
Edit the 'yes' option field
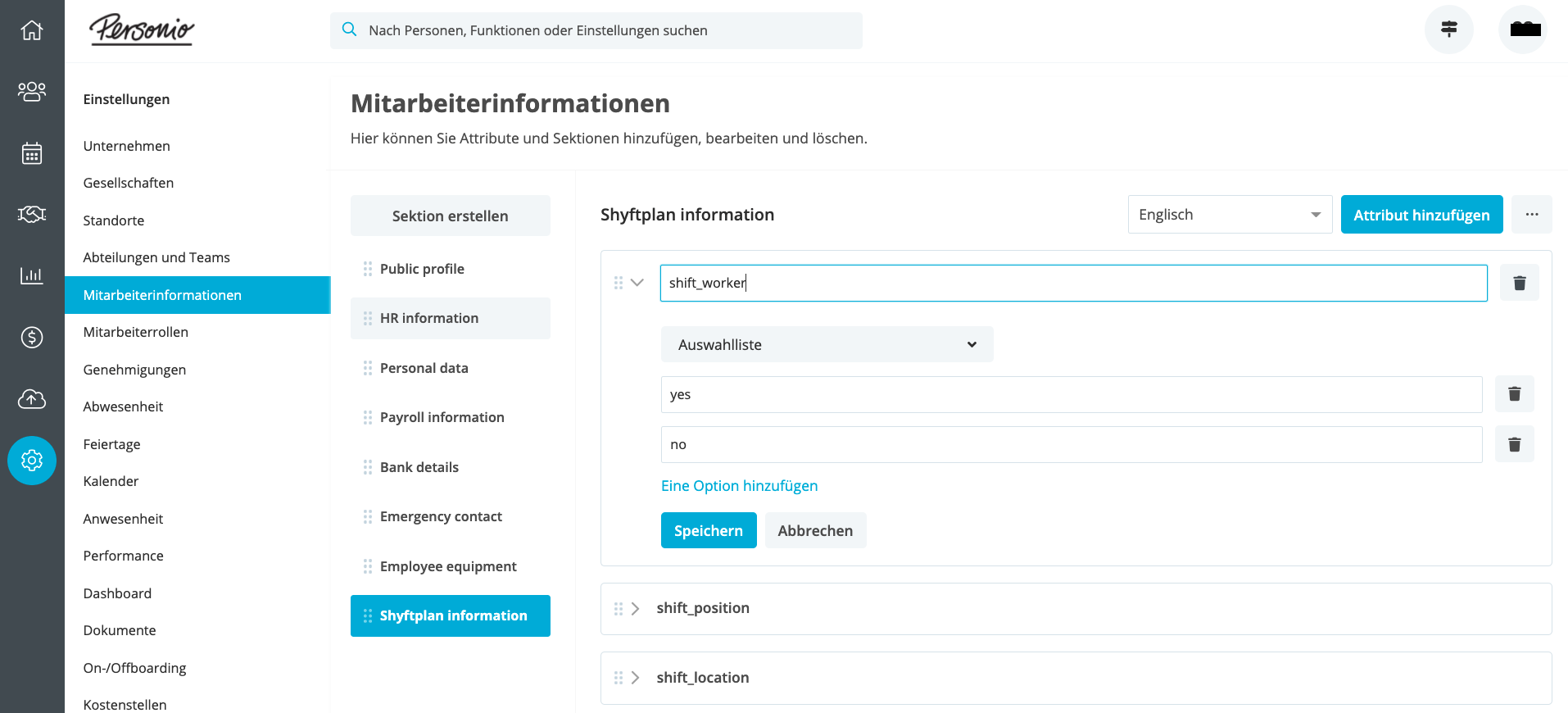tap(1072, 394)
